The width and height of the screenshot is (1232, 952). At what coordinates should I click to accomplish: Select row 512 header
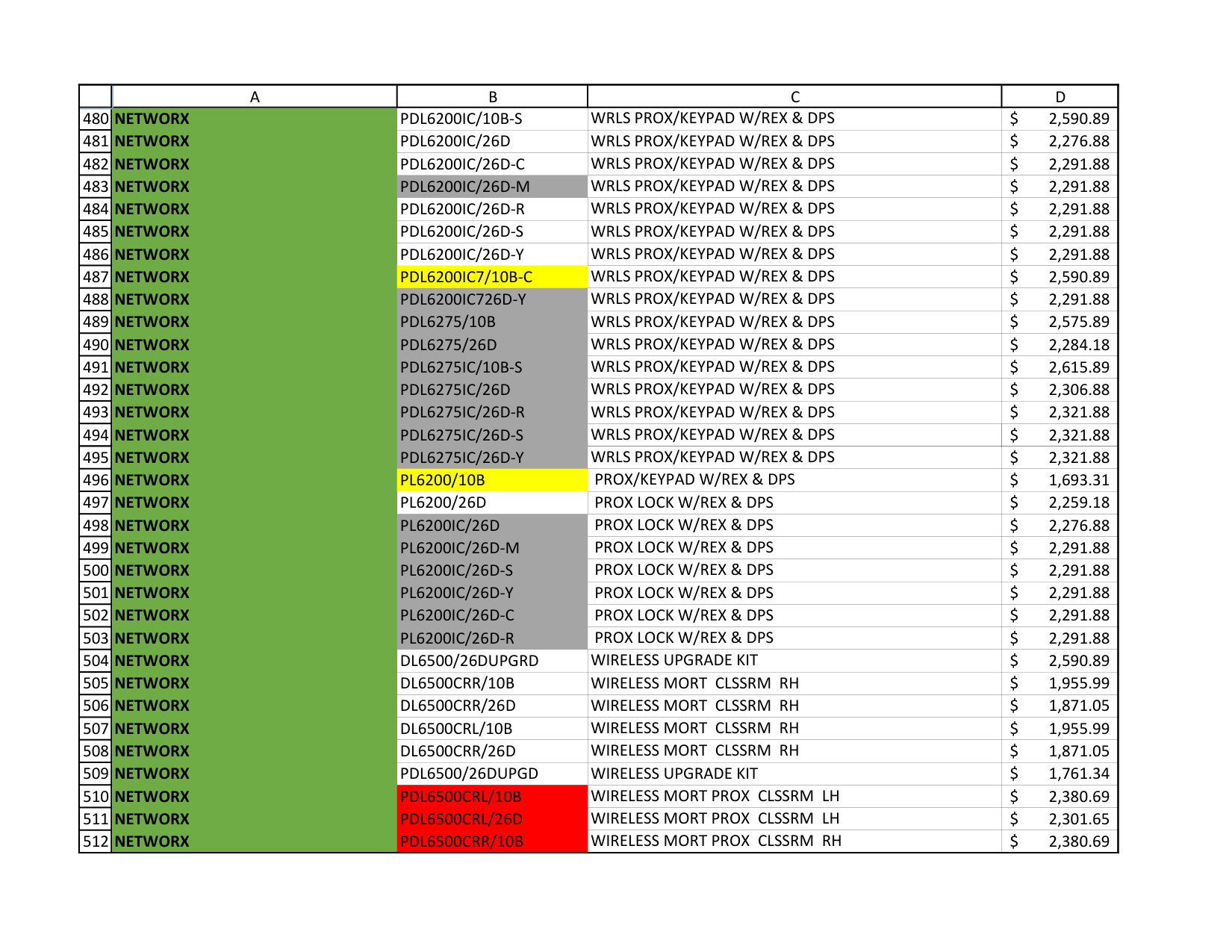(x=96, y=841)
